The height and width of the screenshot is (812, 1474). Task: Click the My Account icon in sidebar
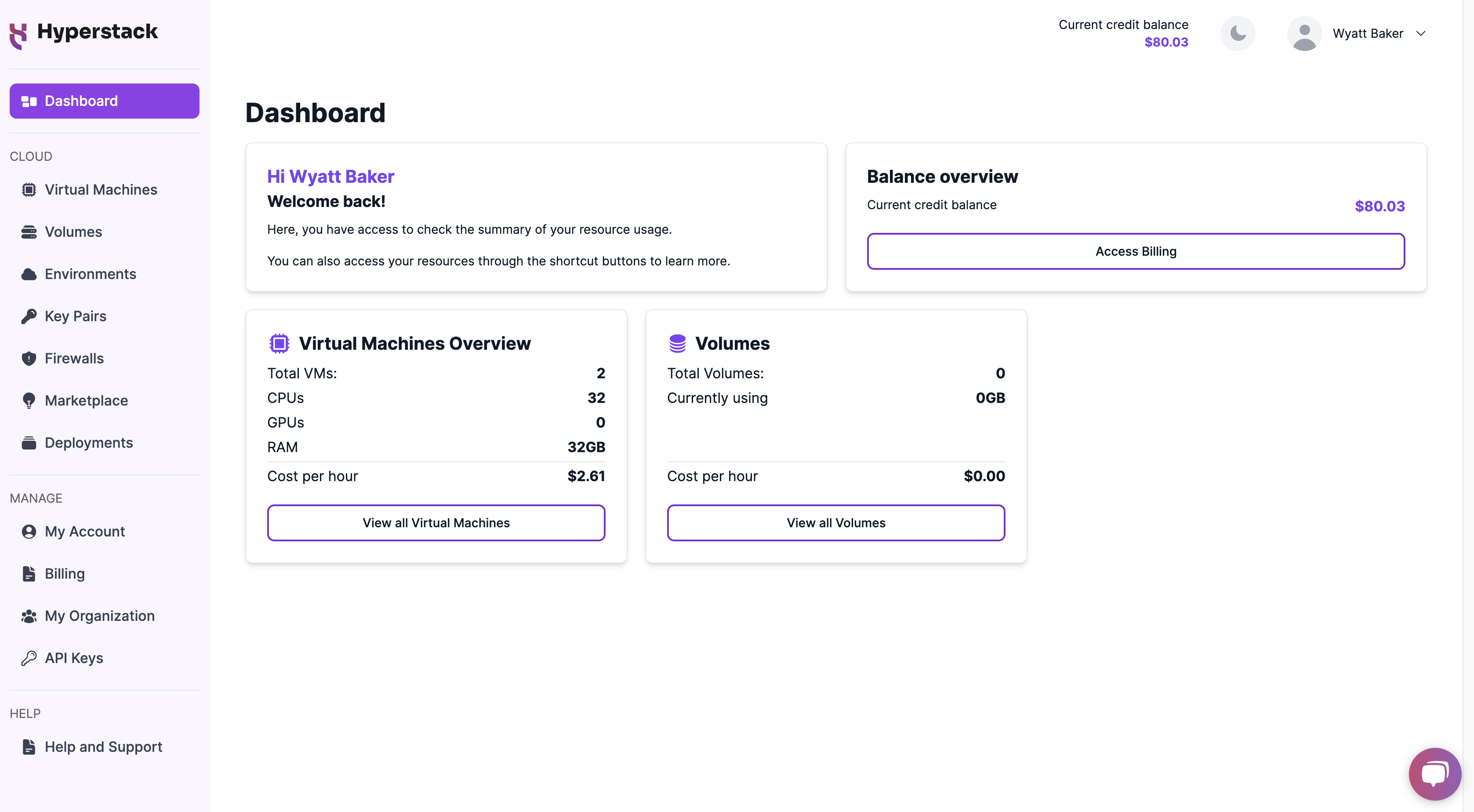pos(28,531)
